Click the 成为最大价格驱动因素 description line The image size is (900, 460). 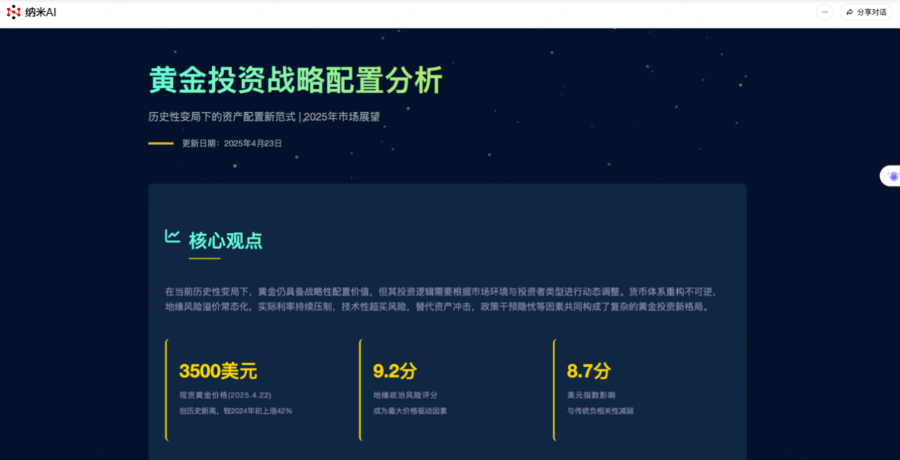tap(410, 410)
